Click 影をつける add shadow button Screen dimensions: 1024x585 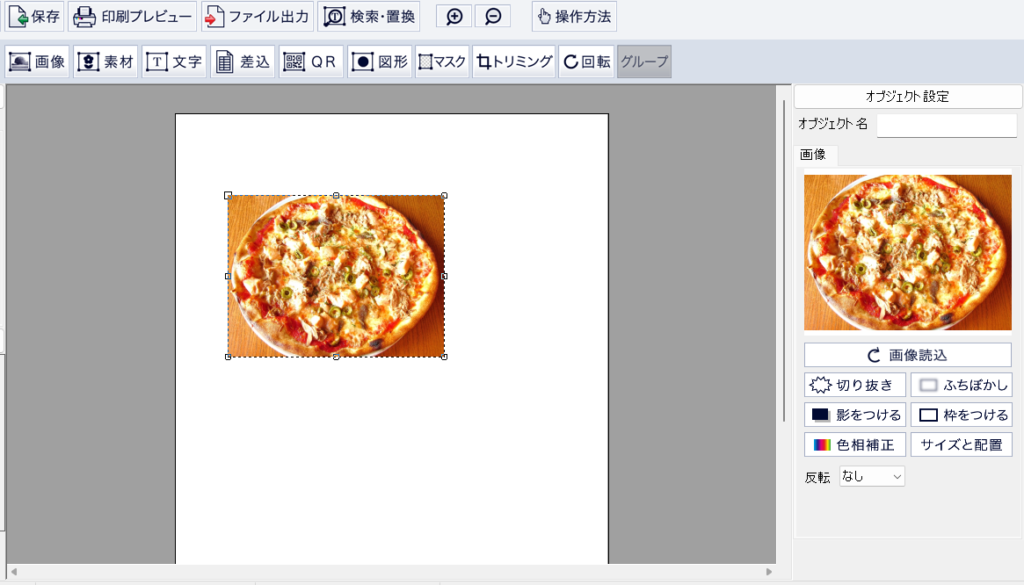pos(855,415)
